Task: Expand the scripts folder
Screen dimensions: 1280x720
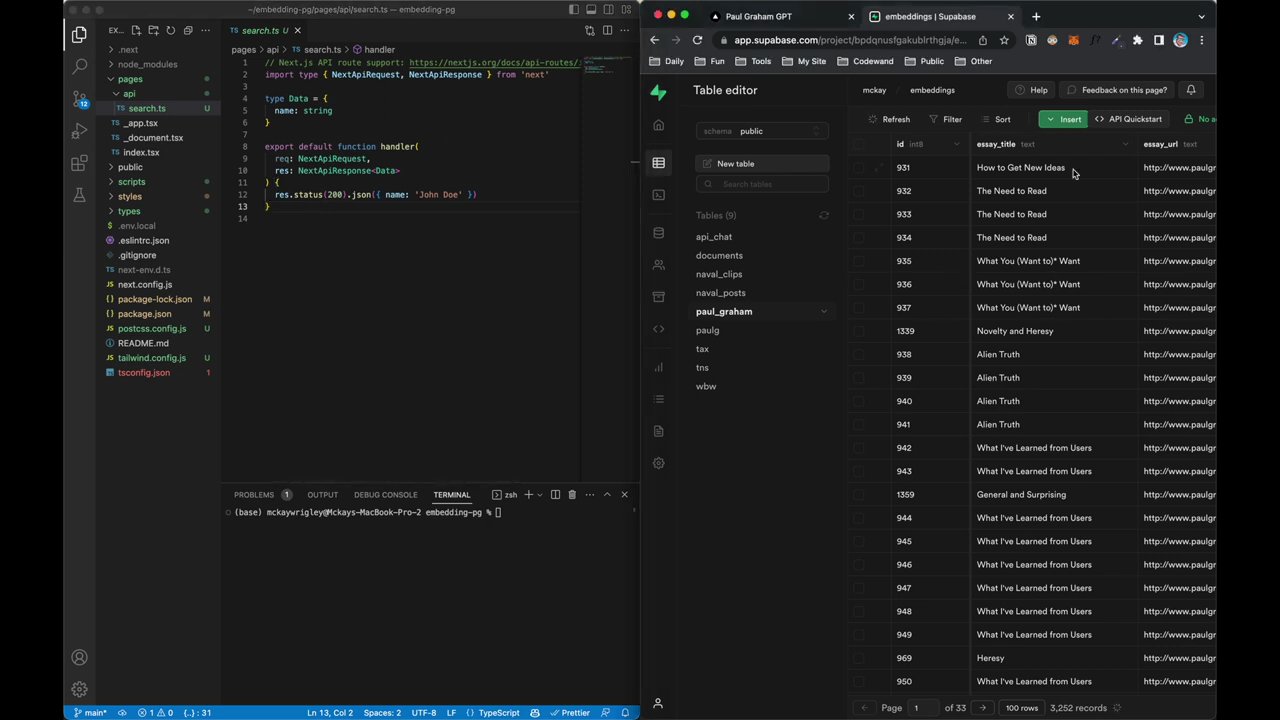Action: coord(131,182)
